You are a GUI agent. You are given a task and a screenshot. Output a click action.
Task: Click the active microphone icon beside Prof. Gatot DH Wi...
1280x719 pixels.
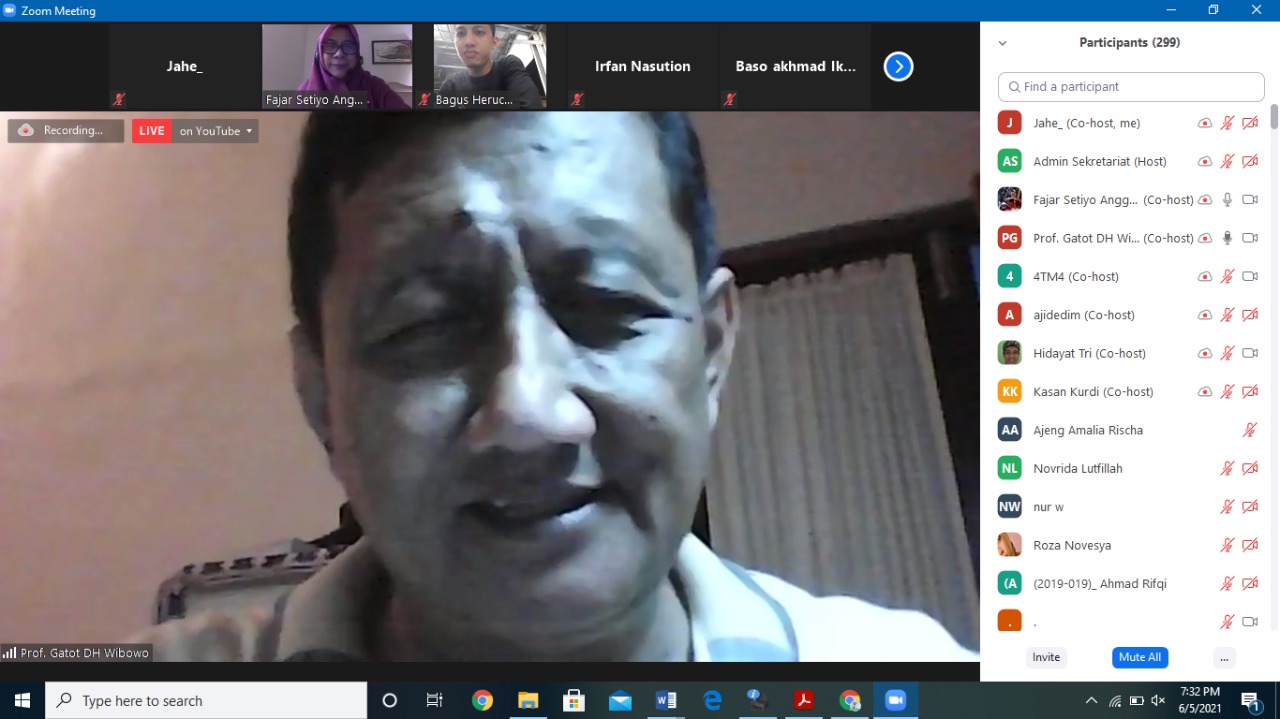coord(1227,238)
